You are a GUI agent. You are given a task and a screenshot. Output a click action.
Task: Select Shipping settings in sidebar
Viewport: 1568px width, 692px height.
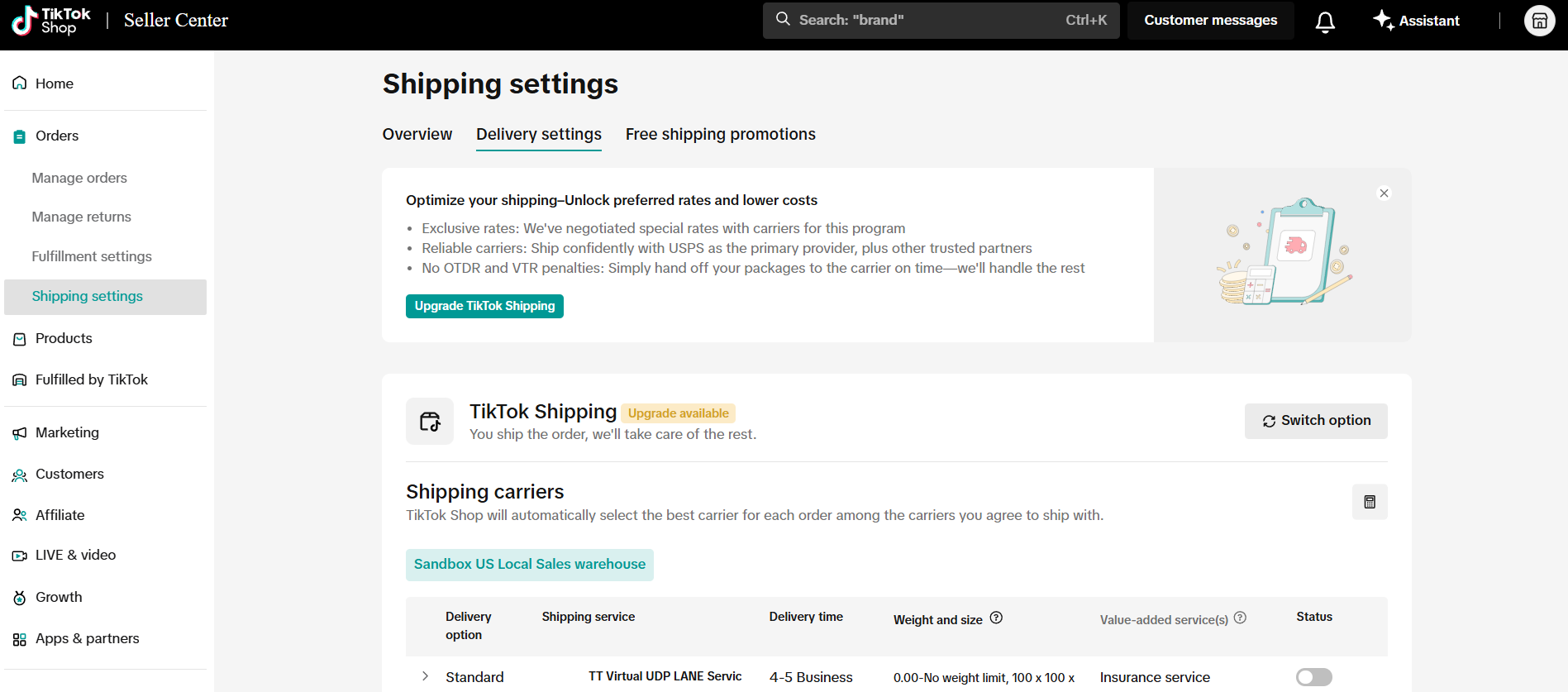tap(105, 297)
